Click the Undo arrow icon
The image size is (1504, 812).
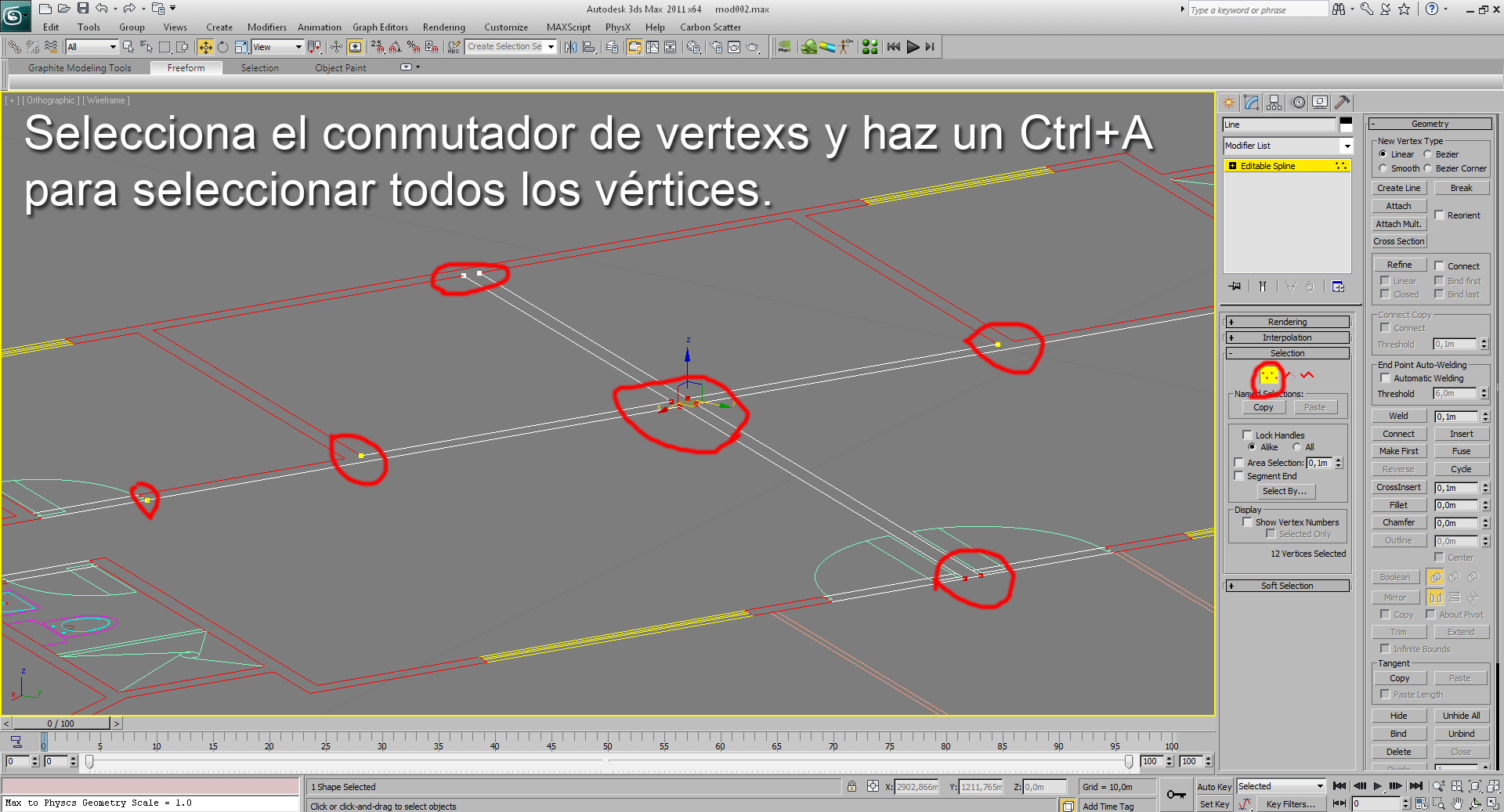click(x=102, y=9)
